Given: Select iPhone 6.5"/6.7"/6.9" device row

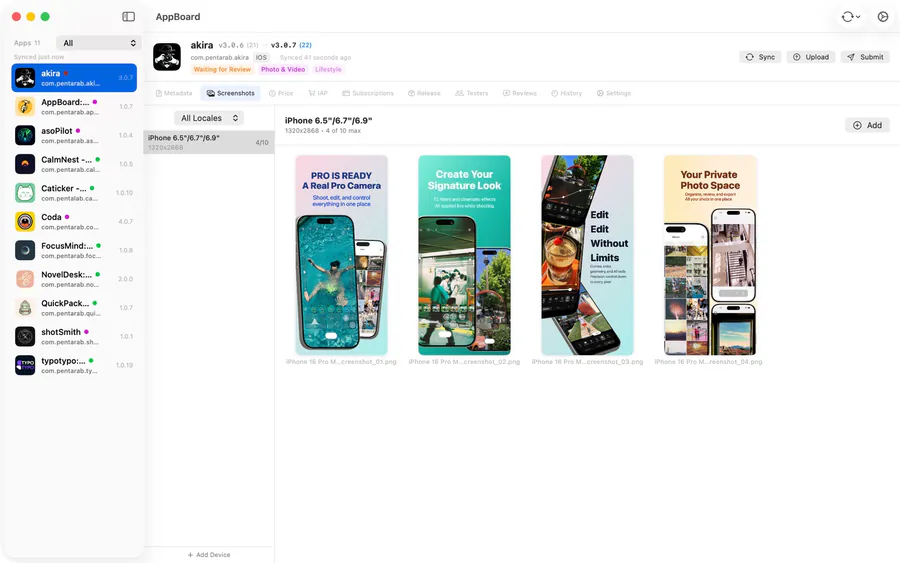Looking at the screenshot, I should 209,142.
